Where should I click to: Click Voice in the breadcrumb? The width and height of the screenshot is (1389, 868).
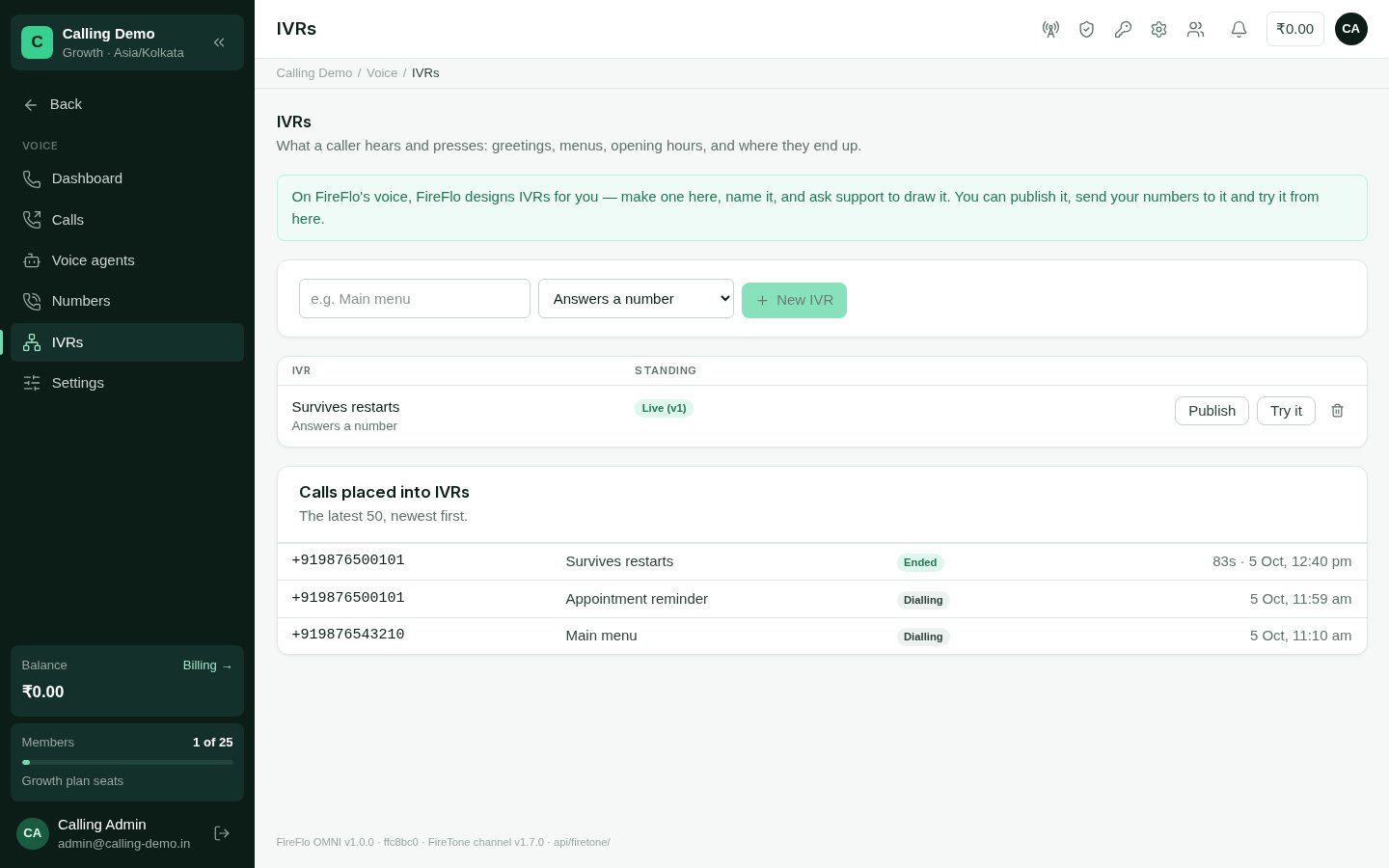382,73
